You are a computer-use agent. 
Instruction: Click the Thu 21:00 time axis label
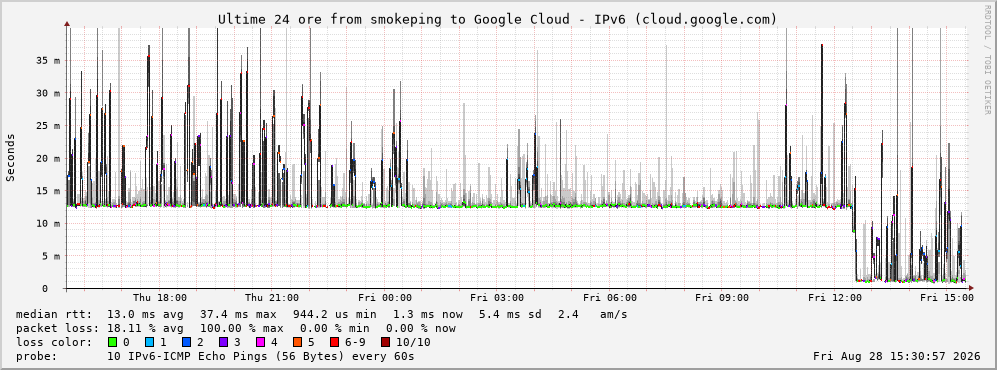coord(272,298)
